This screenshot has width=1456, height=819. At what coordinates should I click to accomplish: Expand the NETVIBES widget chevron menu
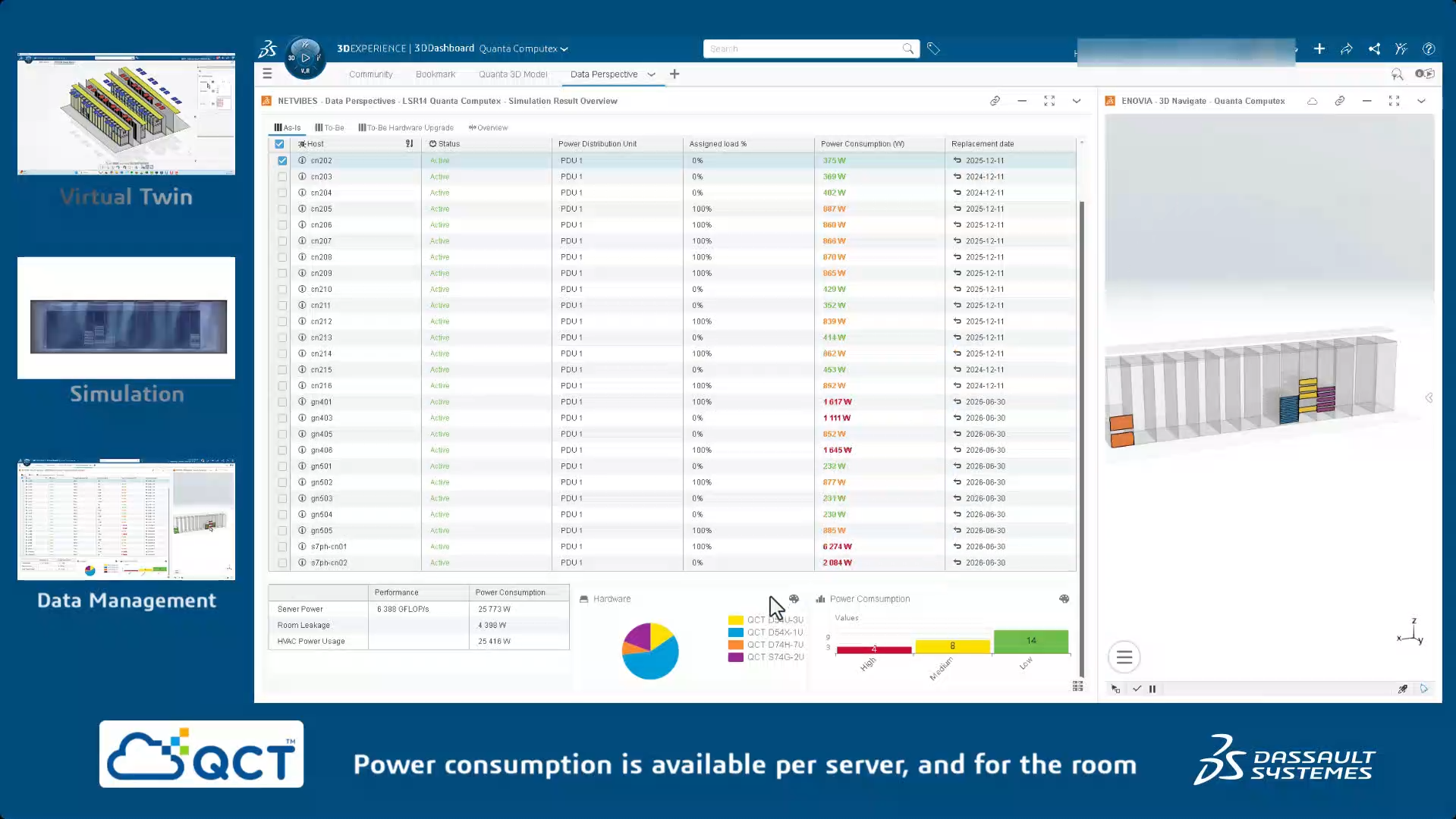[x=1076, y=101]
